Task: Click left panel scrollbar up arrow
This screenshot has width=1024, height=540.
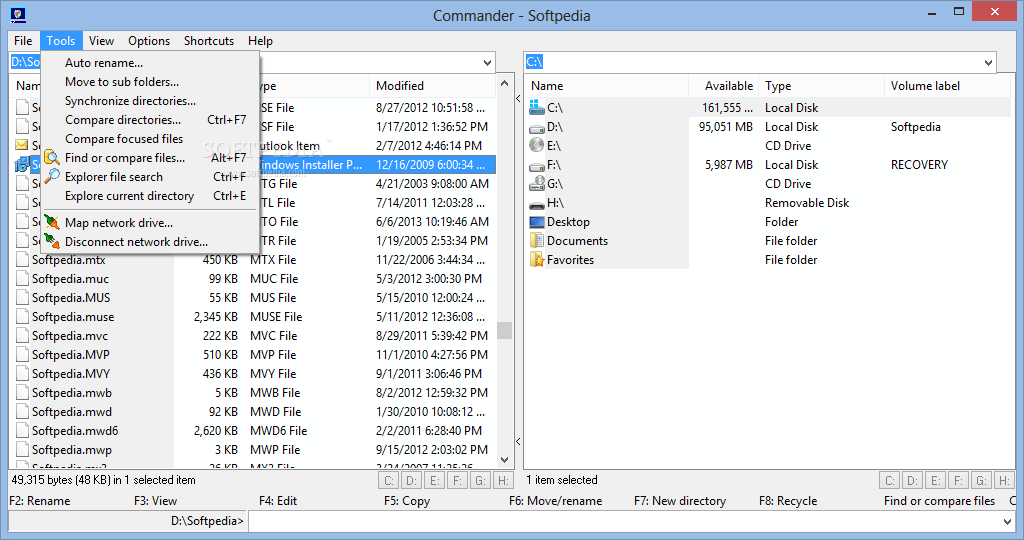Action: tap(504, 84)
